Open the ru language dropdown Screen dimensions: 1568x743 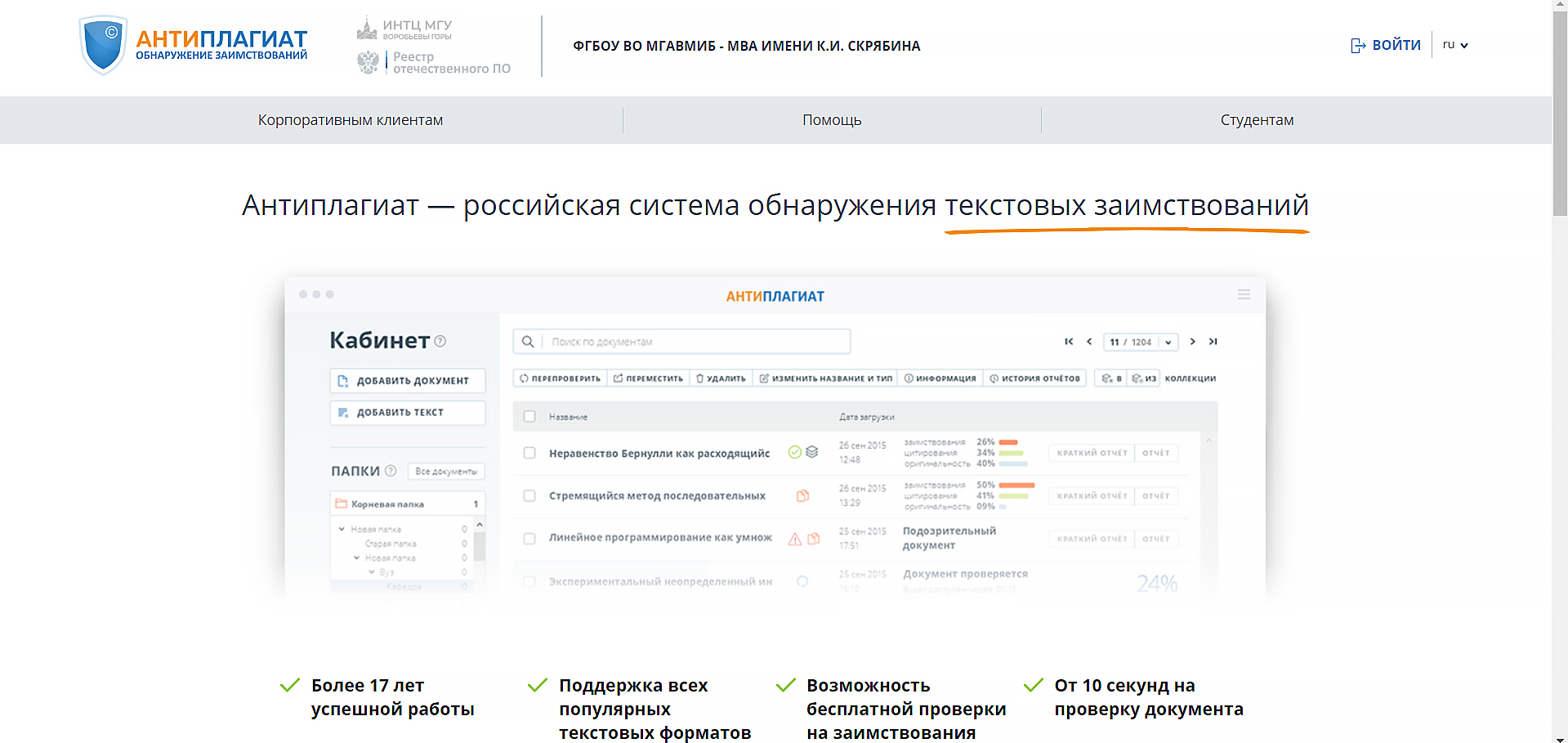click(x=1455, y=45)
